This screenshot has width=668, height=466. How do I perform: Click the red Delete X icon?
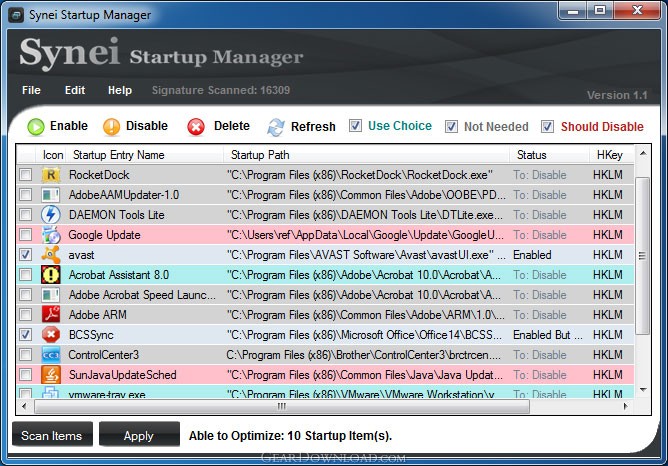tap(196, 127)
